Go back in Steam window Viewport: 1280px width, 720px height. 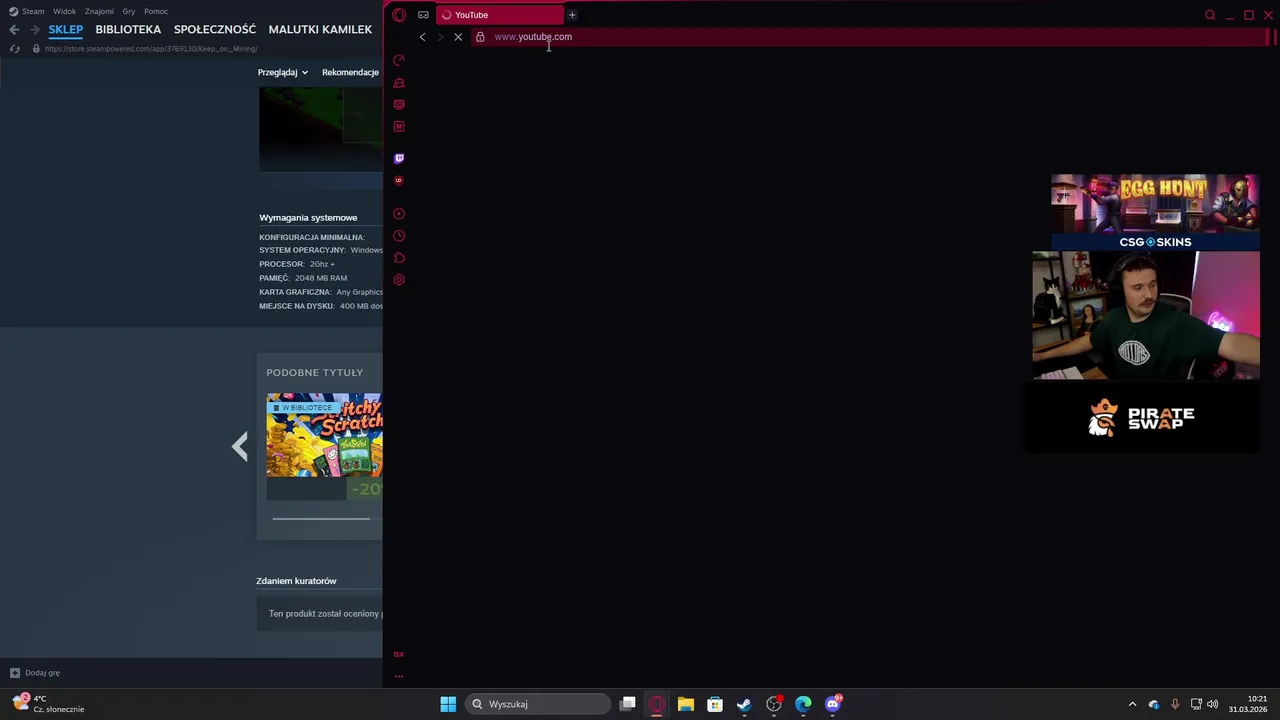coord(14,30)
